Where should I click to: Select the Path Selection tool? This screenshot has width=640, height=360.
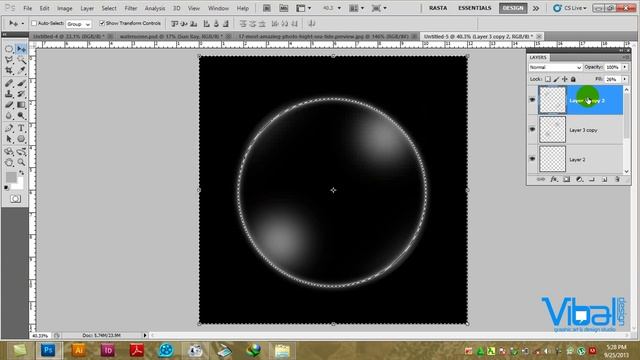coord(9,139)
